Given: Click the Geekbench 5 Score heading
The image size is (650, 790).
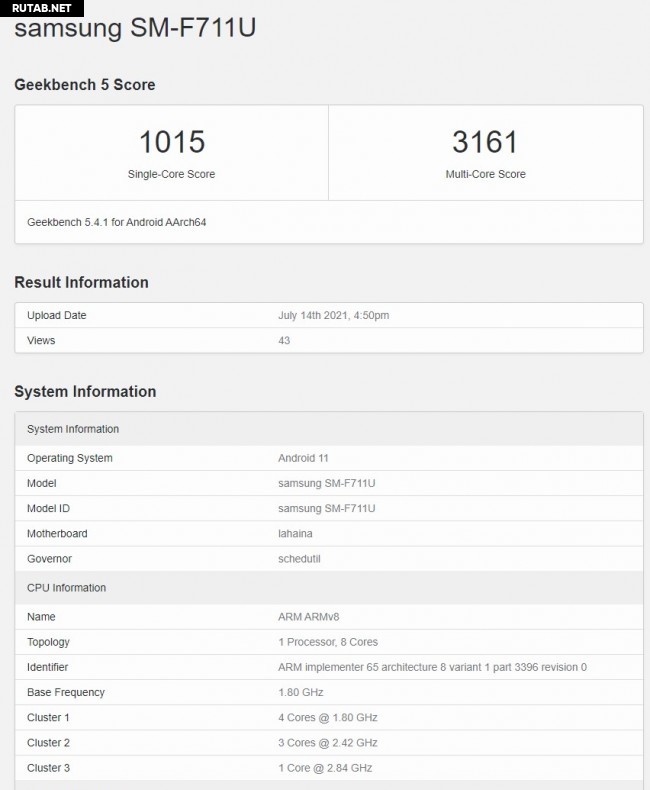Looking at the screenshot, I should click(x=85, y=85).
